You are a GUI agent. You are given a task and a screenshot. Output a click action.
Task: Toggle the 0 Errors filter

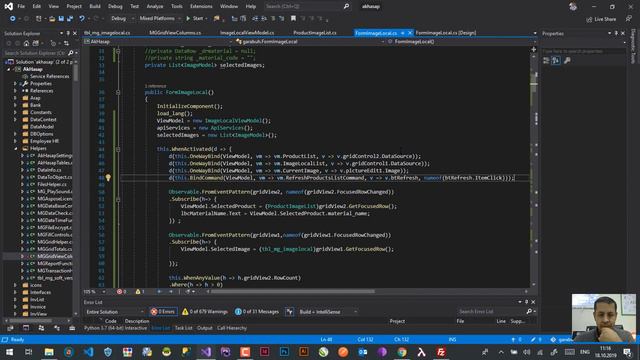pos(163,312)
